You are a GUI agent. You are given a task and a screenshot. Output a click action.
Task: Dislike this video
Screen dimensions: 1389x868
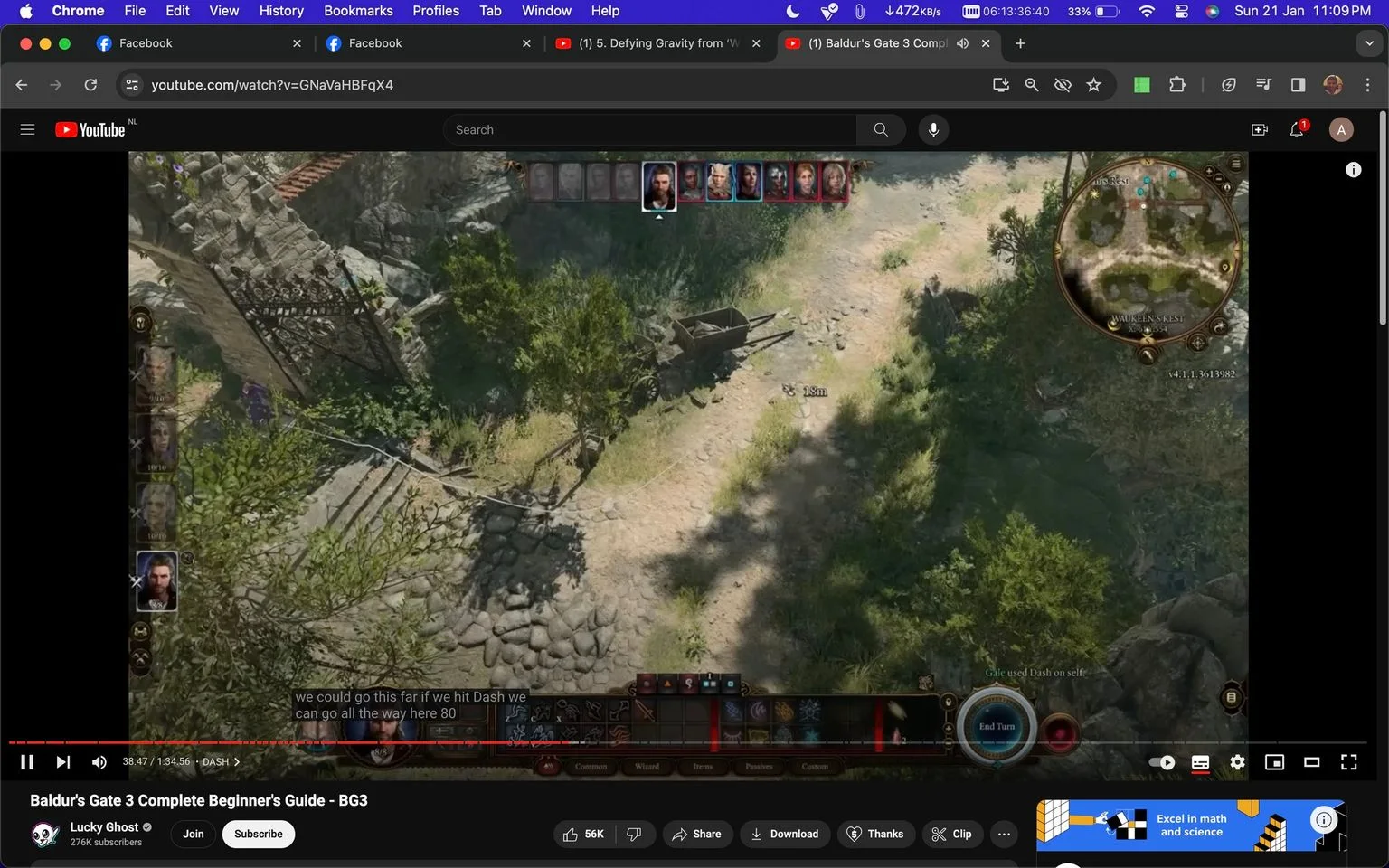point(634,834)
